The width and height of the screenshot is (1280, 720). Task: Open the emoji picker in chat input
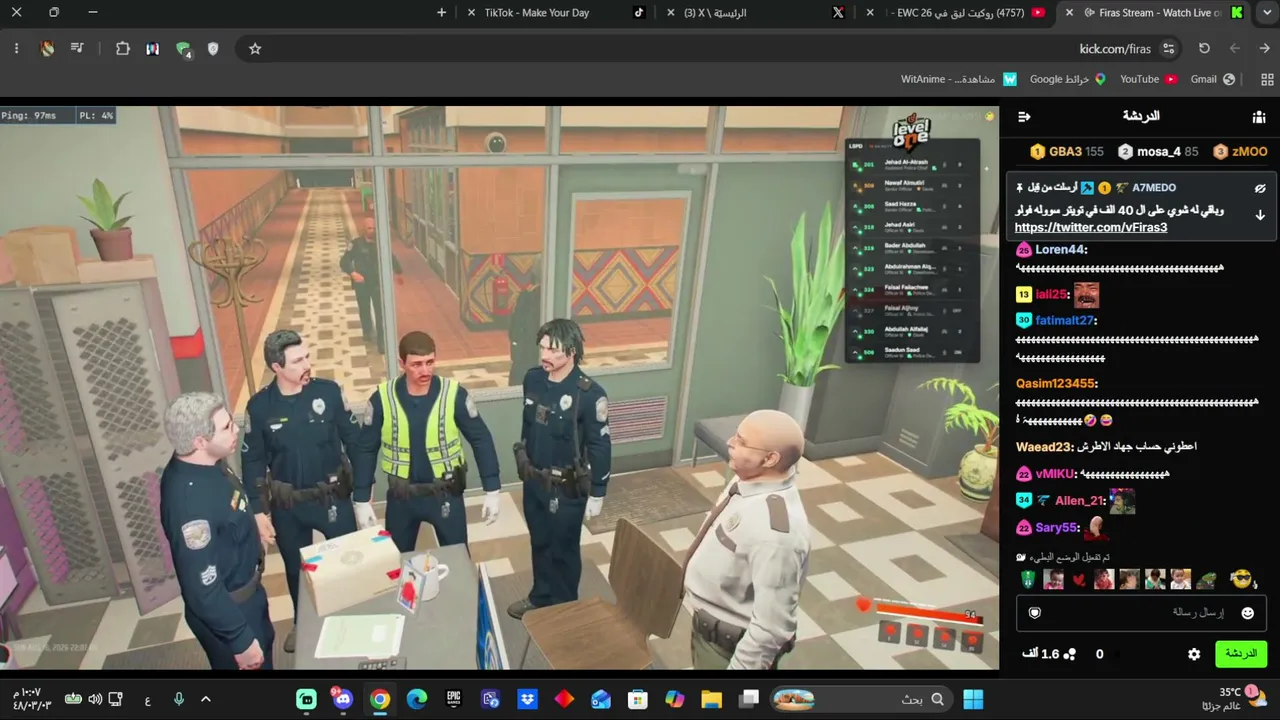point(1247,613)
